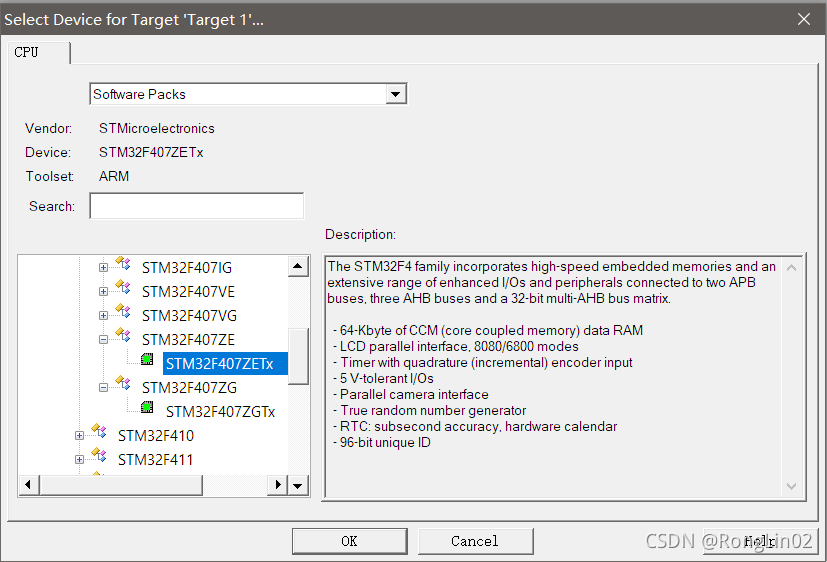The width and height of the screenshot is (827, 562).
Task: Expand the STM32F407VG node
Action: point(103,315)
